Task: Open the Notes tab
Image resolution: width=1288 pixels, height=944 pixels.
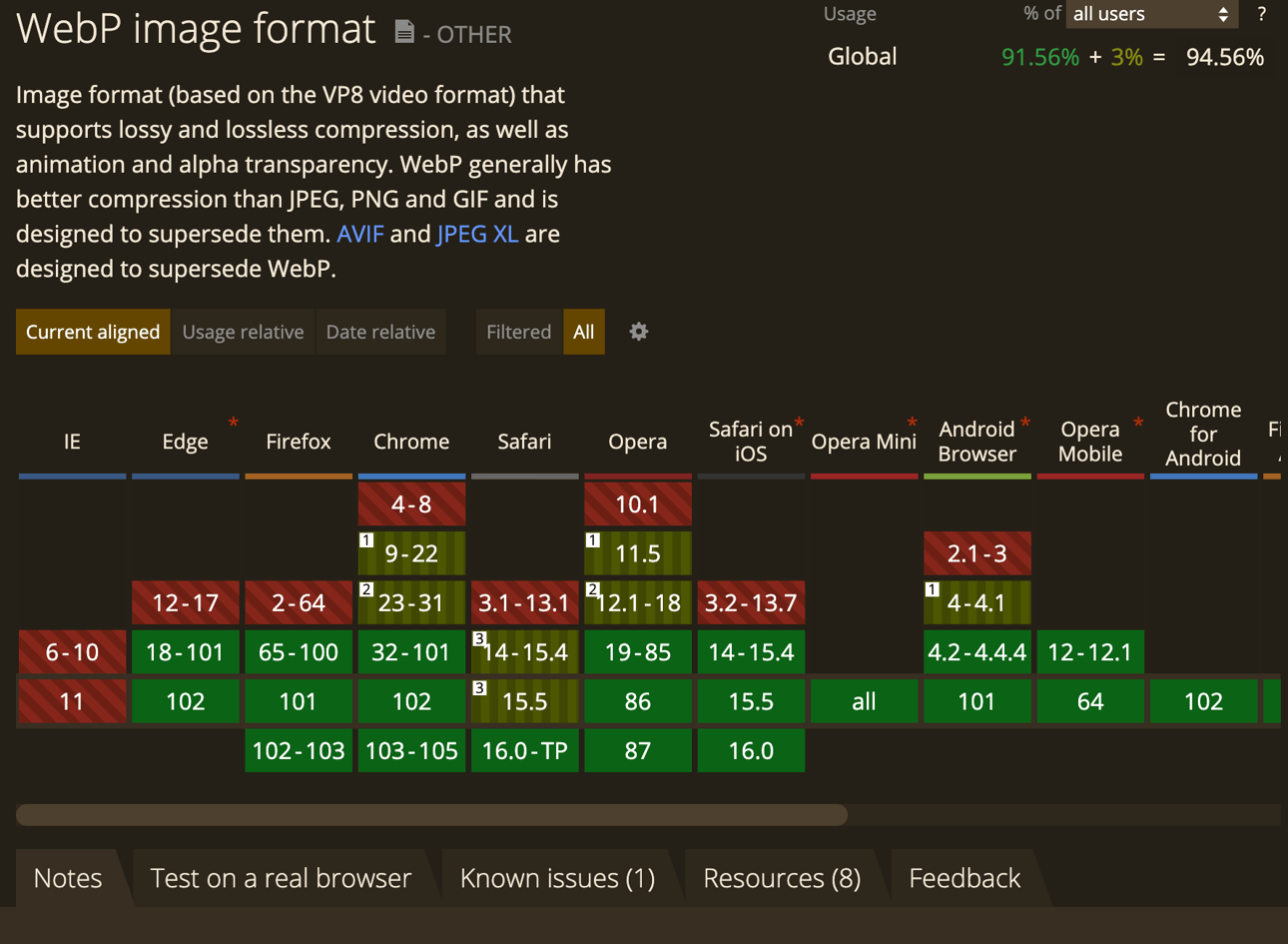Action: 68,878
